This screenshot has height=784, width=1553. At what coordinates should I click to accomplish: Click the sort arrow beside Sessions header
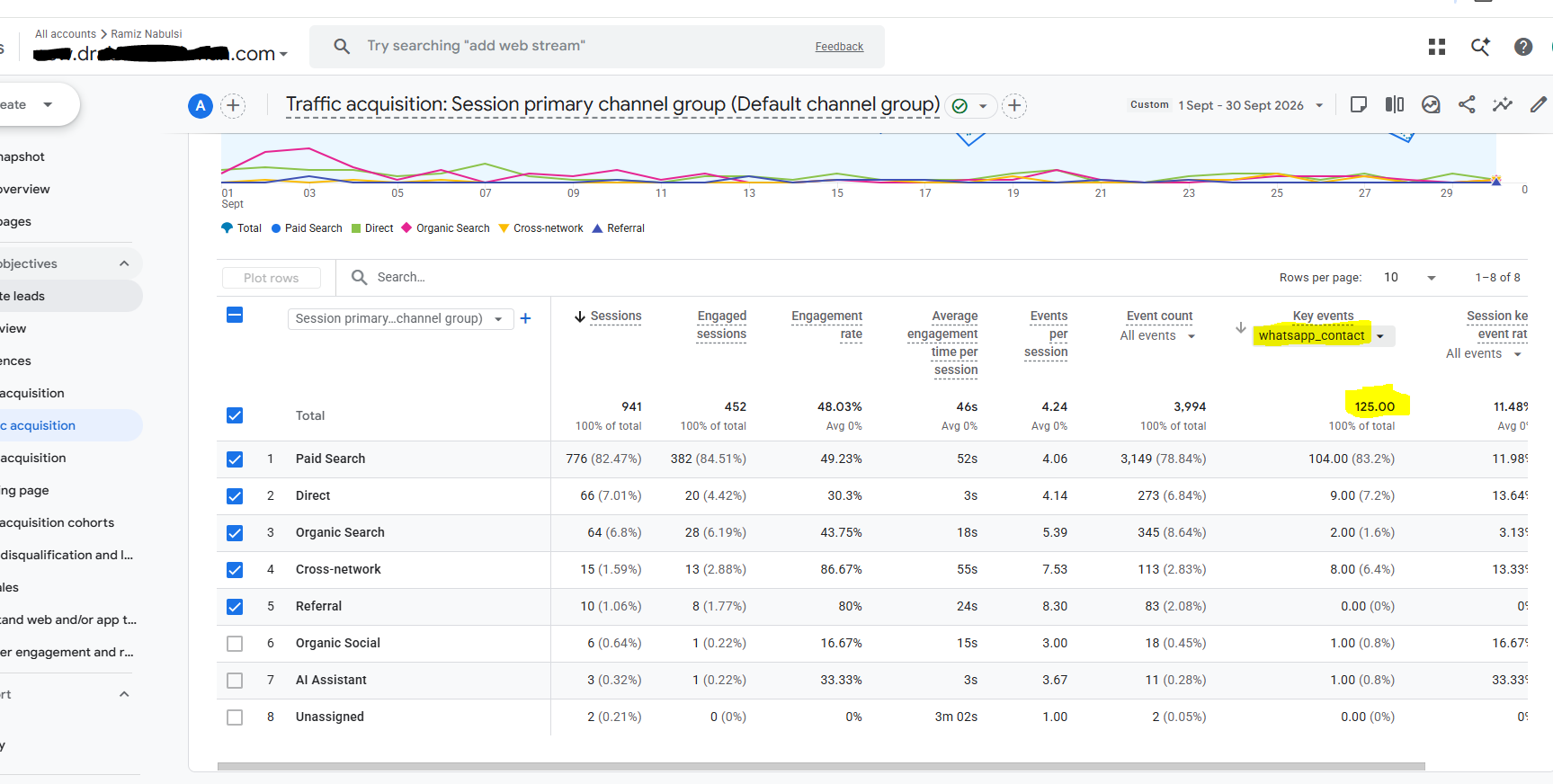pyautogui.click(x=580, y=316)
